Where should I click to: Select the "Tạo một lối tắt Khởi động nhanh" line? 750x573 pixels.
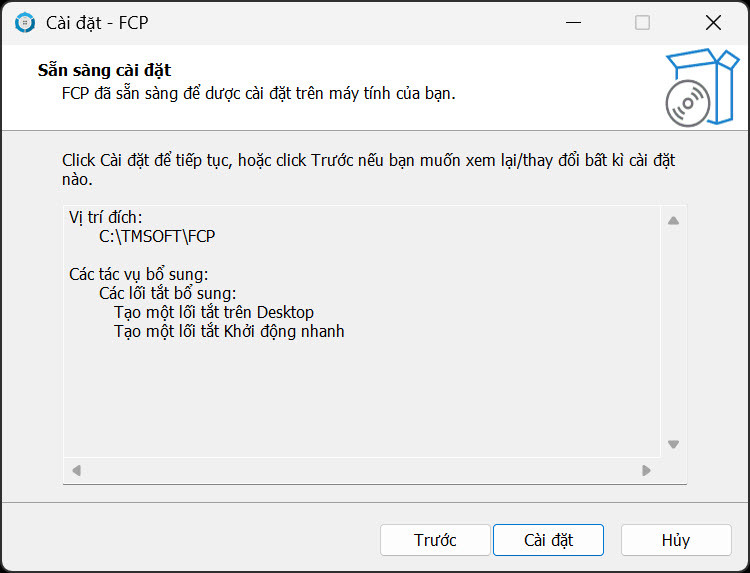tap(229, 331)
